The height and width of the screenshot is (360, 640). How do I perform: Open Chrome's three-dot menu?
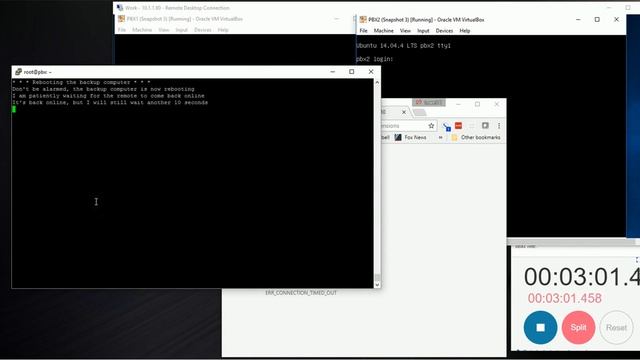coord(499,126)
